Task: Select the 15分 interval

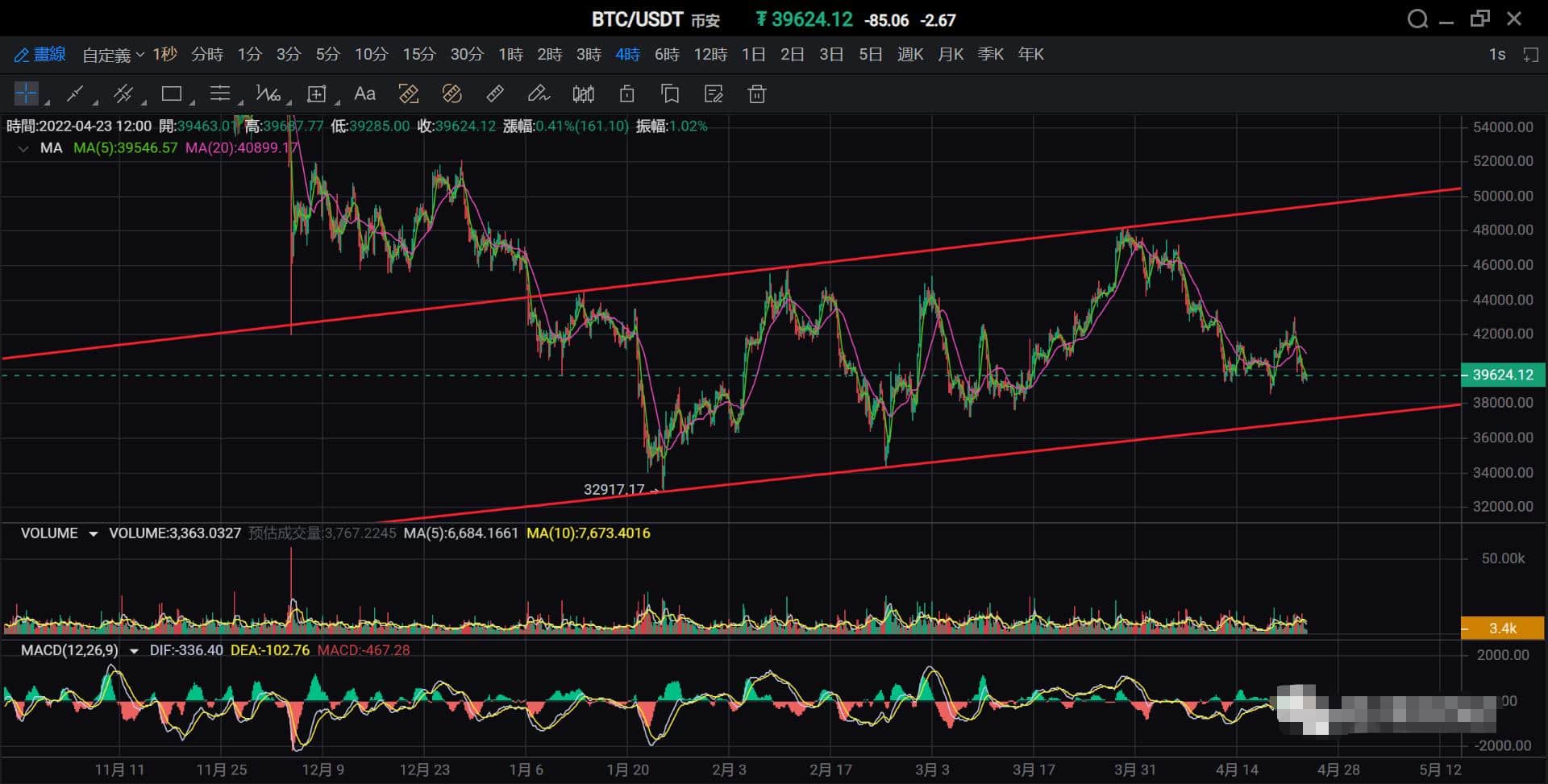Action: pyautogui.click(x=418, y=54)
